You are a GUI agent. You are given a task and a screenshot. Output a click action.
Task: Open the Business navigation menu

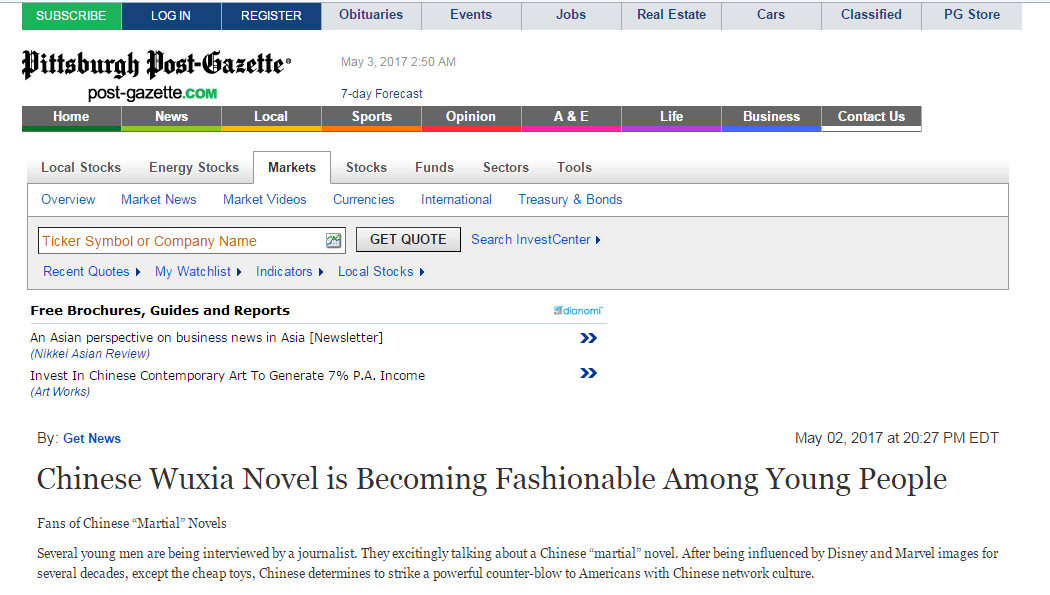(x=771, y=118)
